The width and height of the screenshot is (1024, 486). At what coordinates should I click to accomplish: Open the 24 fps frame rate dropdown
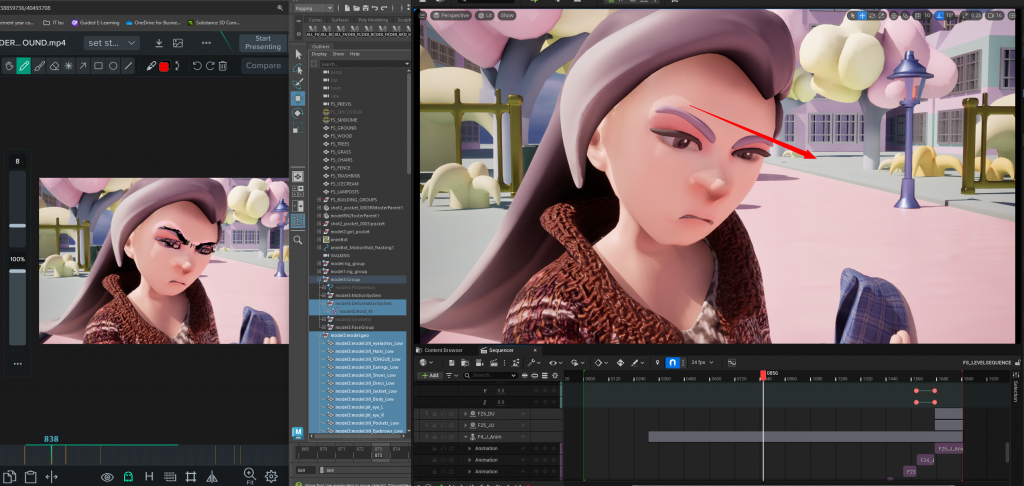704,362
